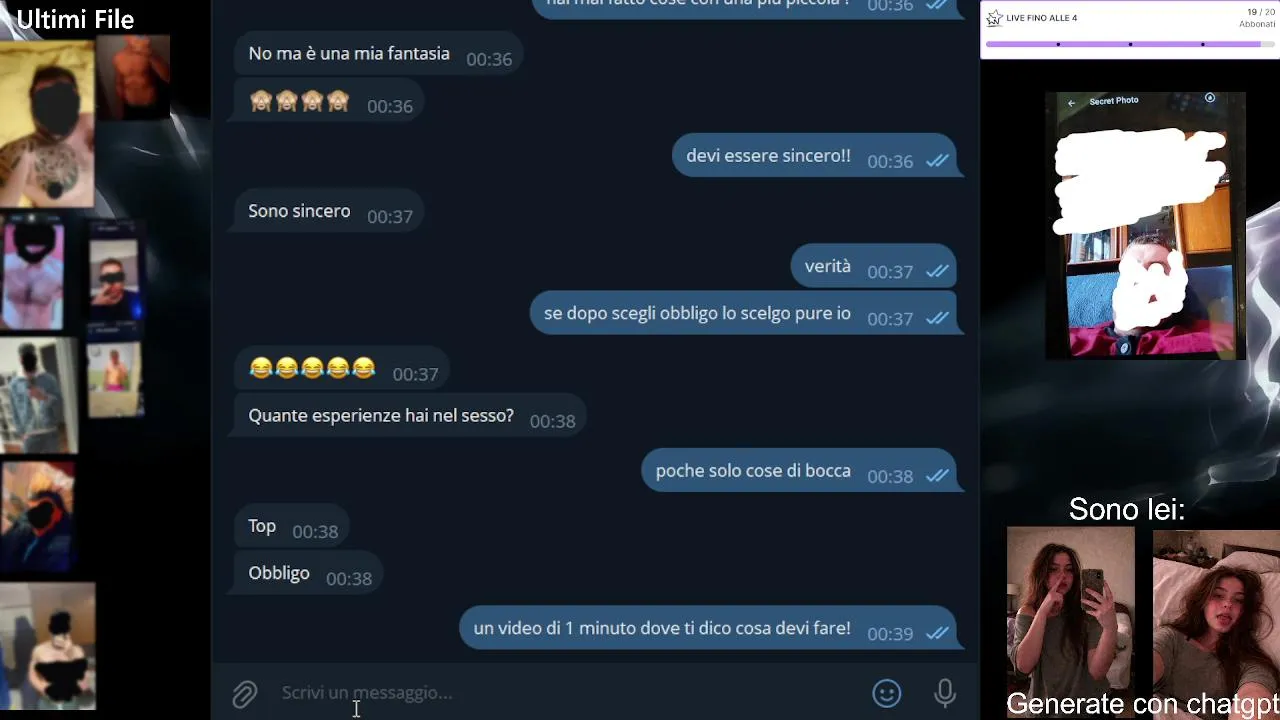Click the 'Ultimi File' heading
This screenshot has height=720, width=1280.
tap(75, 19)
